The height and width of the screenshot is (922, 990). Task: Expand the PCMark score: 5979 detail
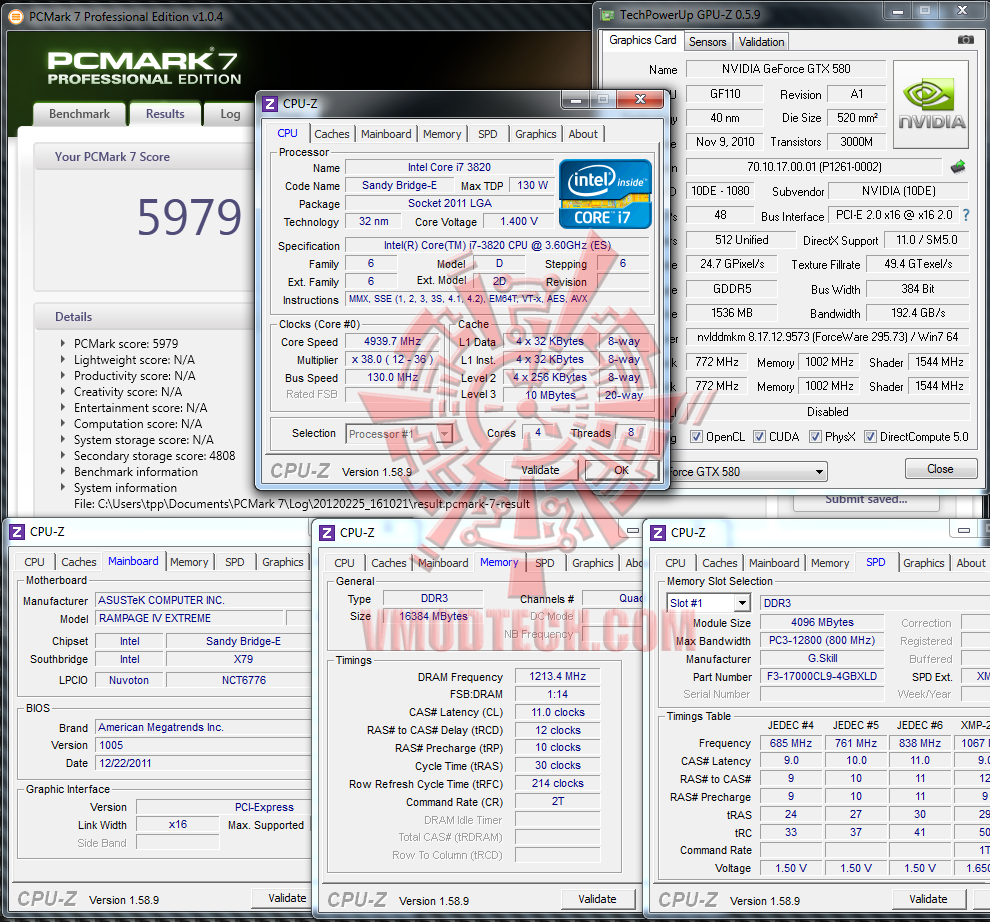click(x=63, y=344)
